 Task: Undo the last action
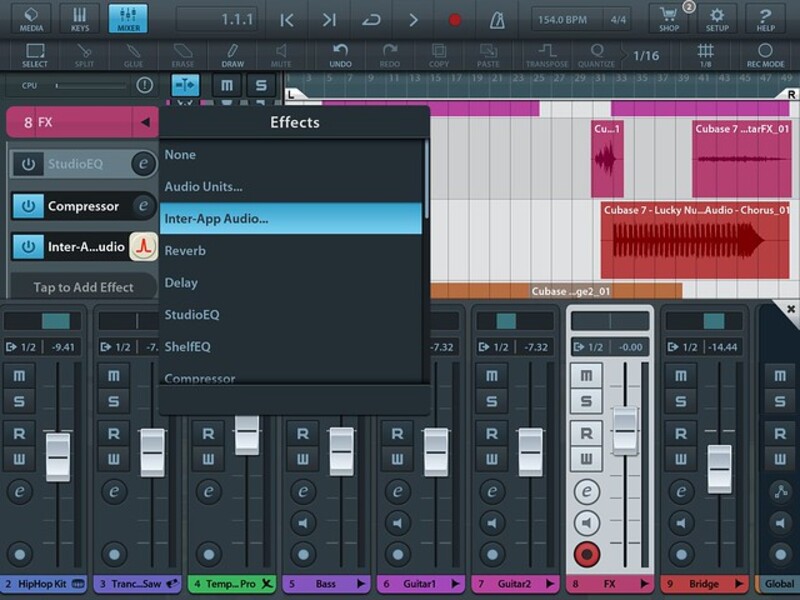click(x=340, y=55)
